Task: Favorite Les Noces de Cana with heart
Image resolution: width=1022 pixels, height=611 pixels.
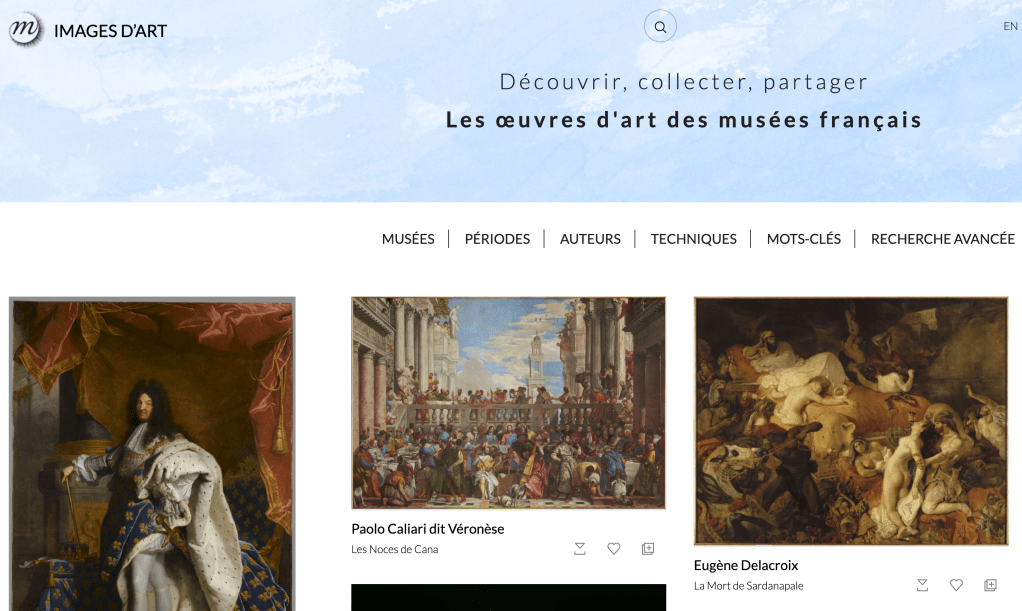Action: pos(613,549)
